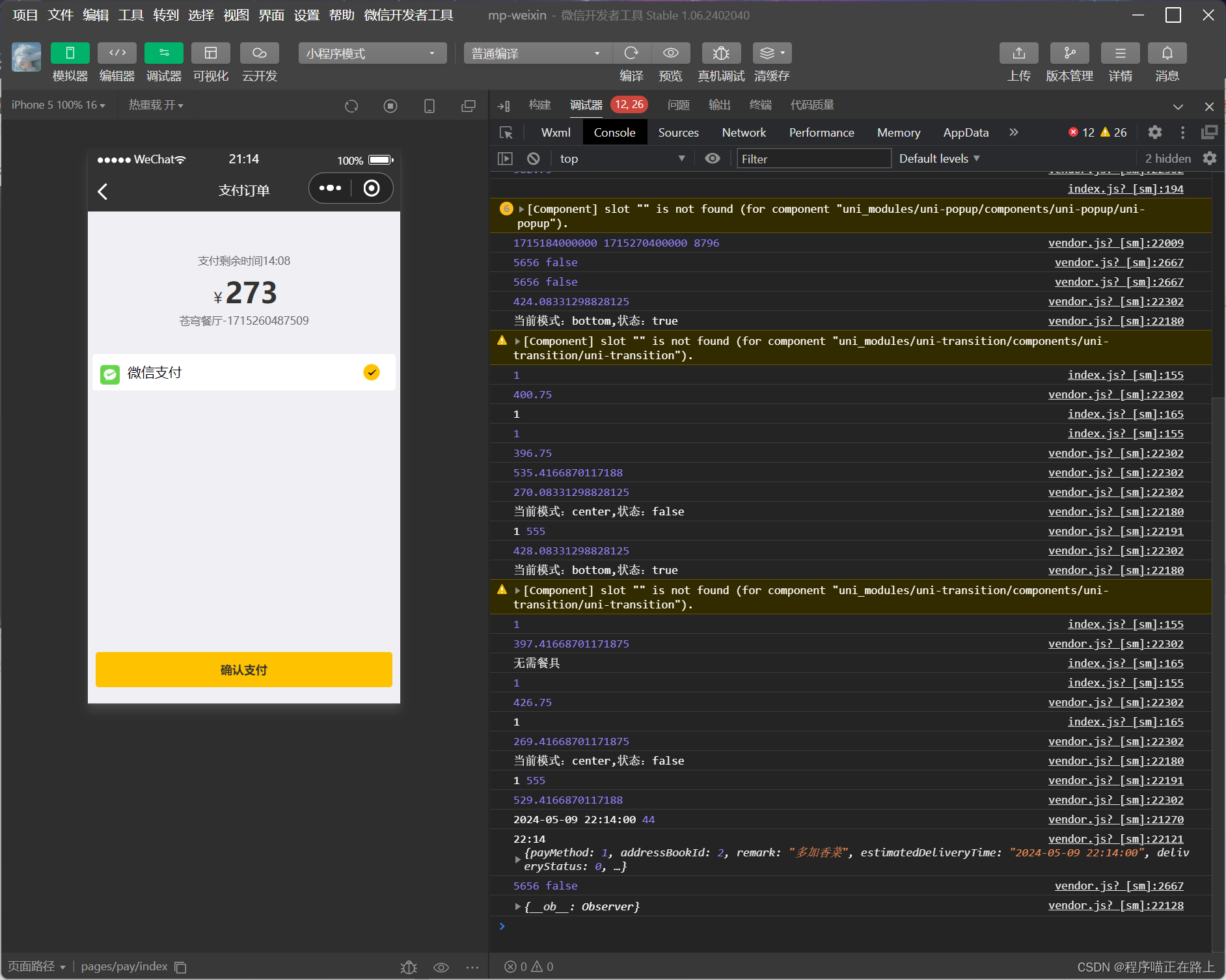Open the mini program three-dots capsule menu
Image resolution: width=1226 pixels, height=980 pixels.
(x=330, y=188)
